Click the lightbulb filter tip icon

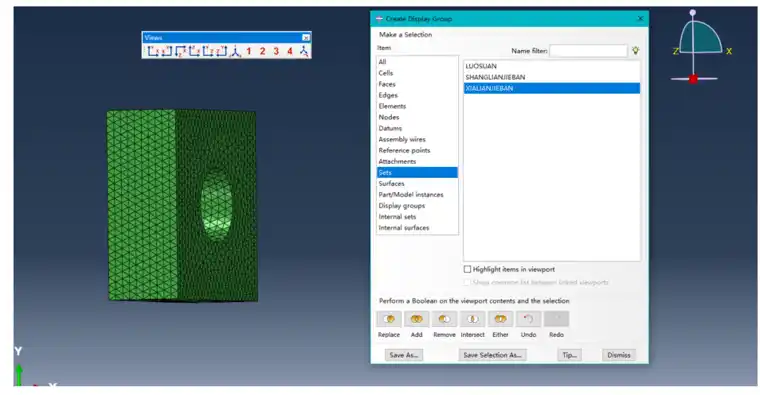click(635, 50)
